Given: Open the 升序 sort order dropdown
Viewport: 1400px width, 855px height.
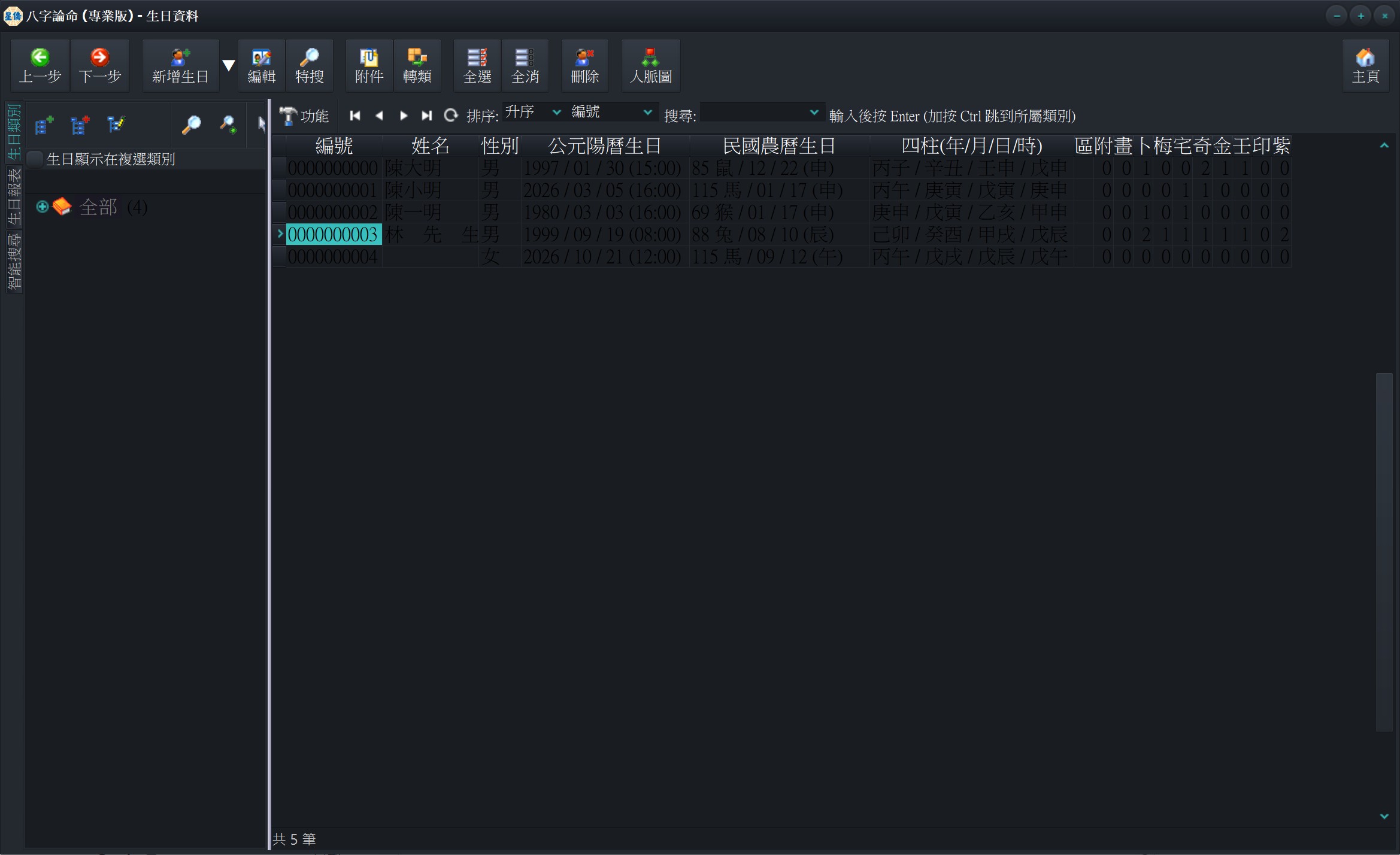Looking at the screenshot, I should 533,112.
